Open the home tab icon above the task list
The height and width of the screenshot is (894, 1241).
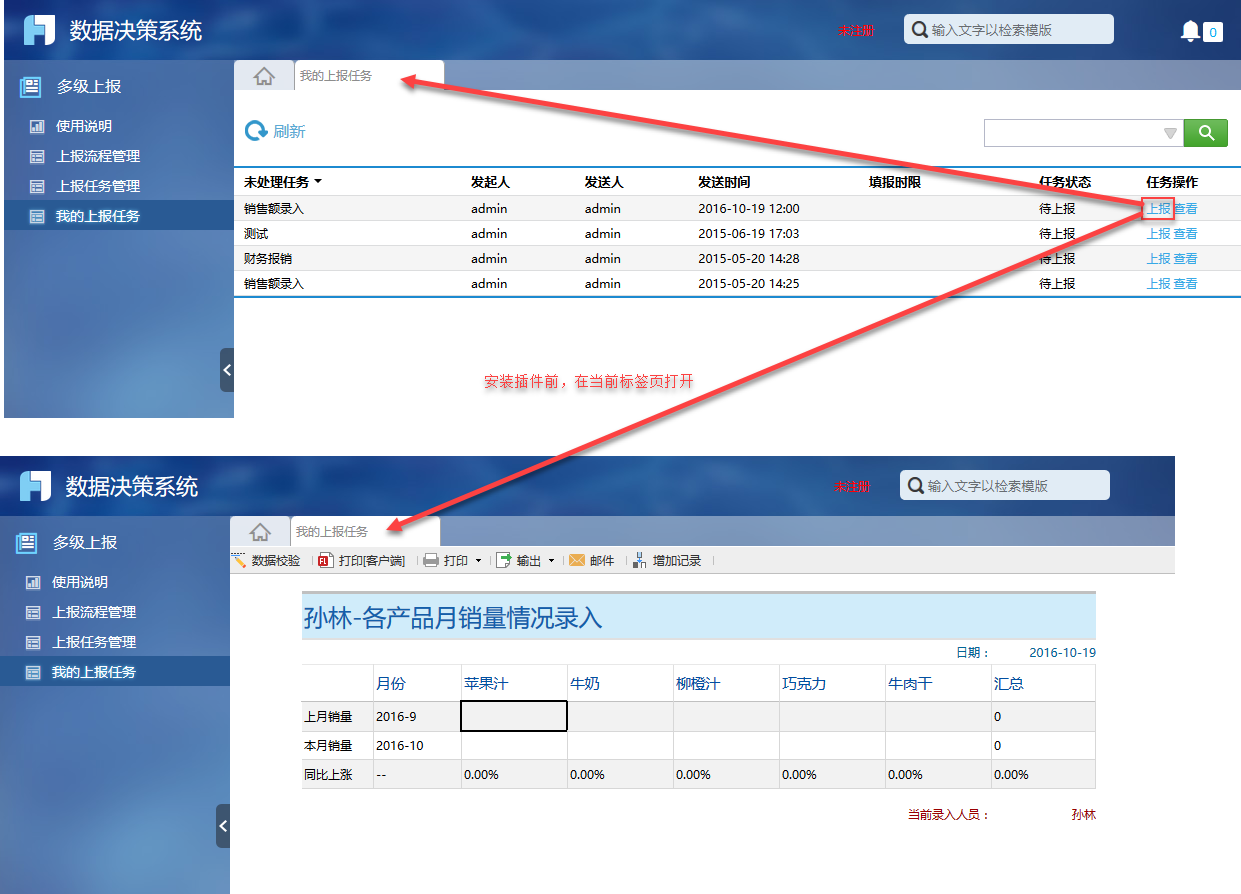pos(264,76)
